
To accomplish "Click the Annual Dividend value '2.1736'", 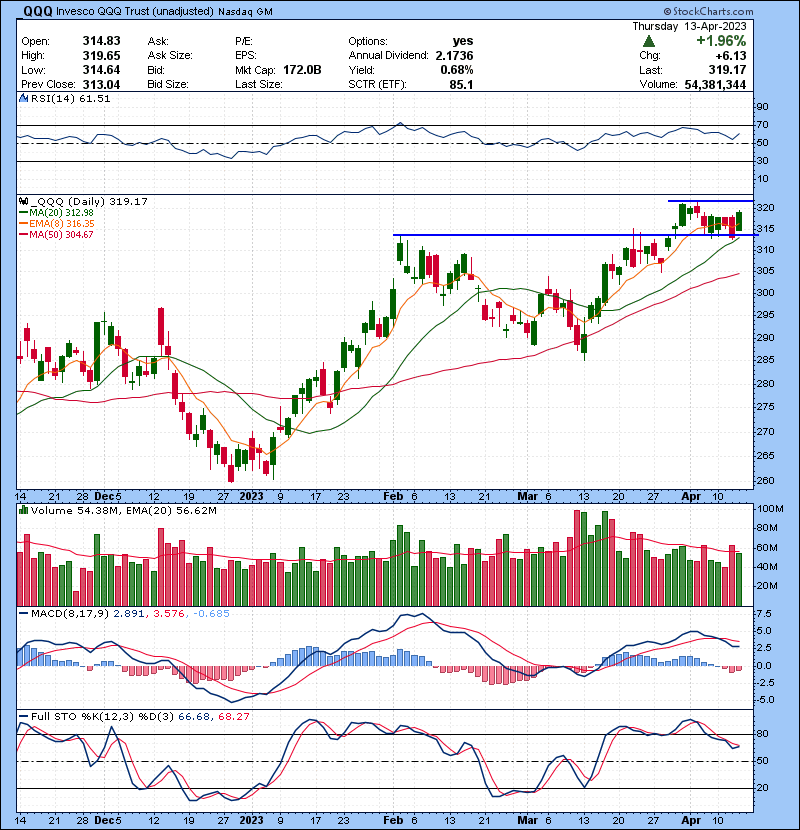I will tap(454, 56).
